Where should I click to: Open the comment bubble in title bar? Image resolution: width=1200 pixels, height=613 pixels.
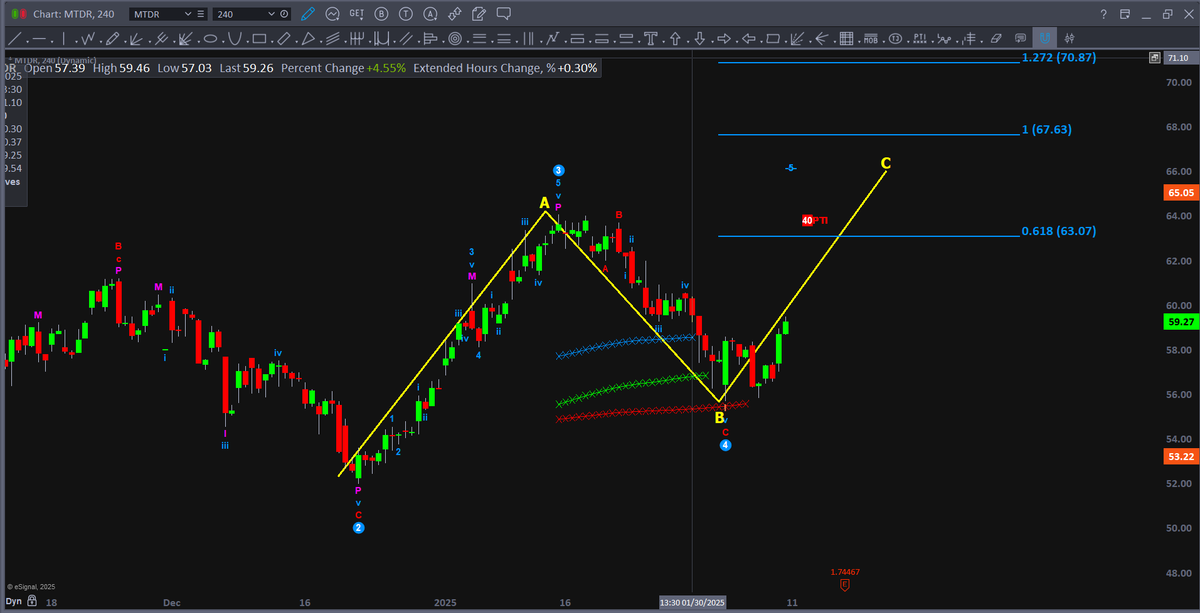tap(503, 14)
